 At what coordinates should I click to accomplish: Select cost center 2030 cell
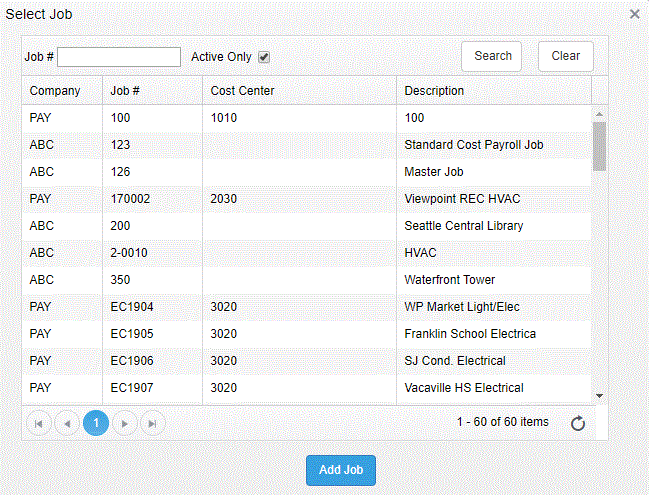pyautogui.click(x=299, y=199)
